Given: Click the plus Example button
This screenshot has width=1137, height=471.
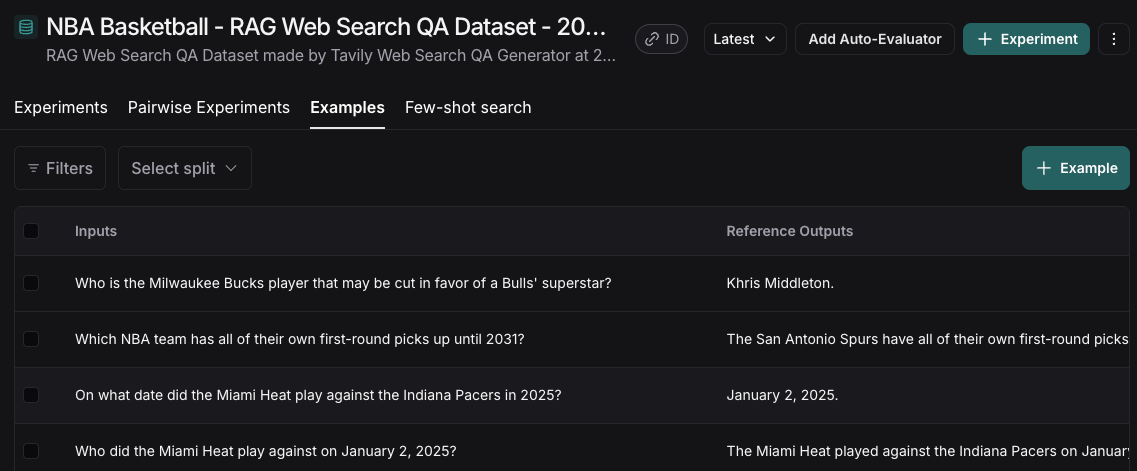Looking at the screenshot, I should 1076,168.
